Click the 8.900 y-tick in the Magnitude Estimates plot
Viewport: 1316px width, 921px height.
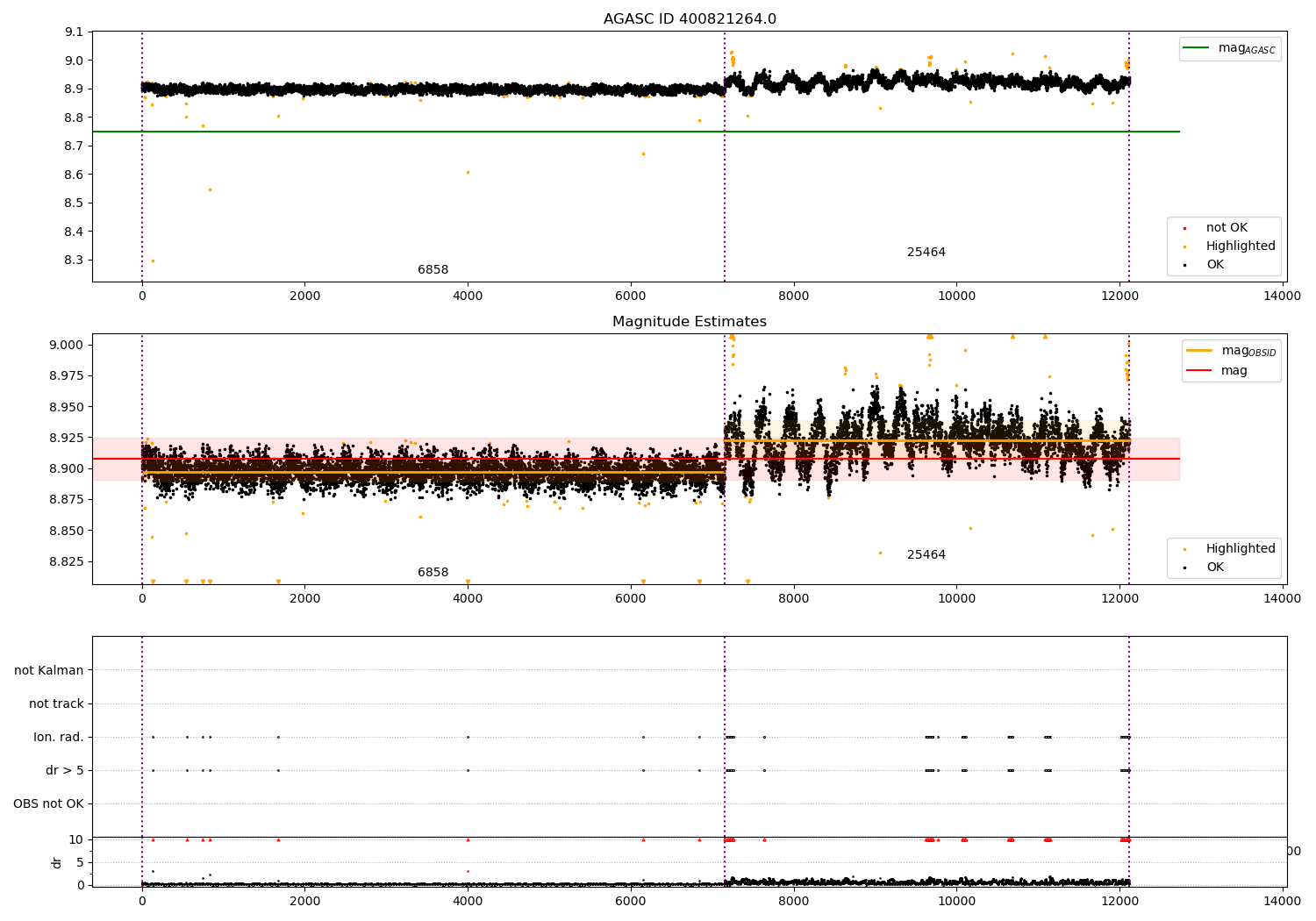pos(68,468)
